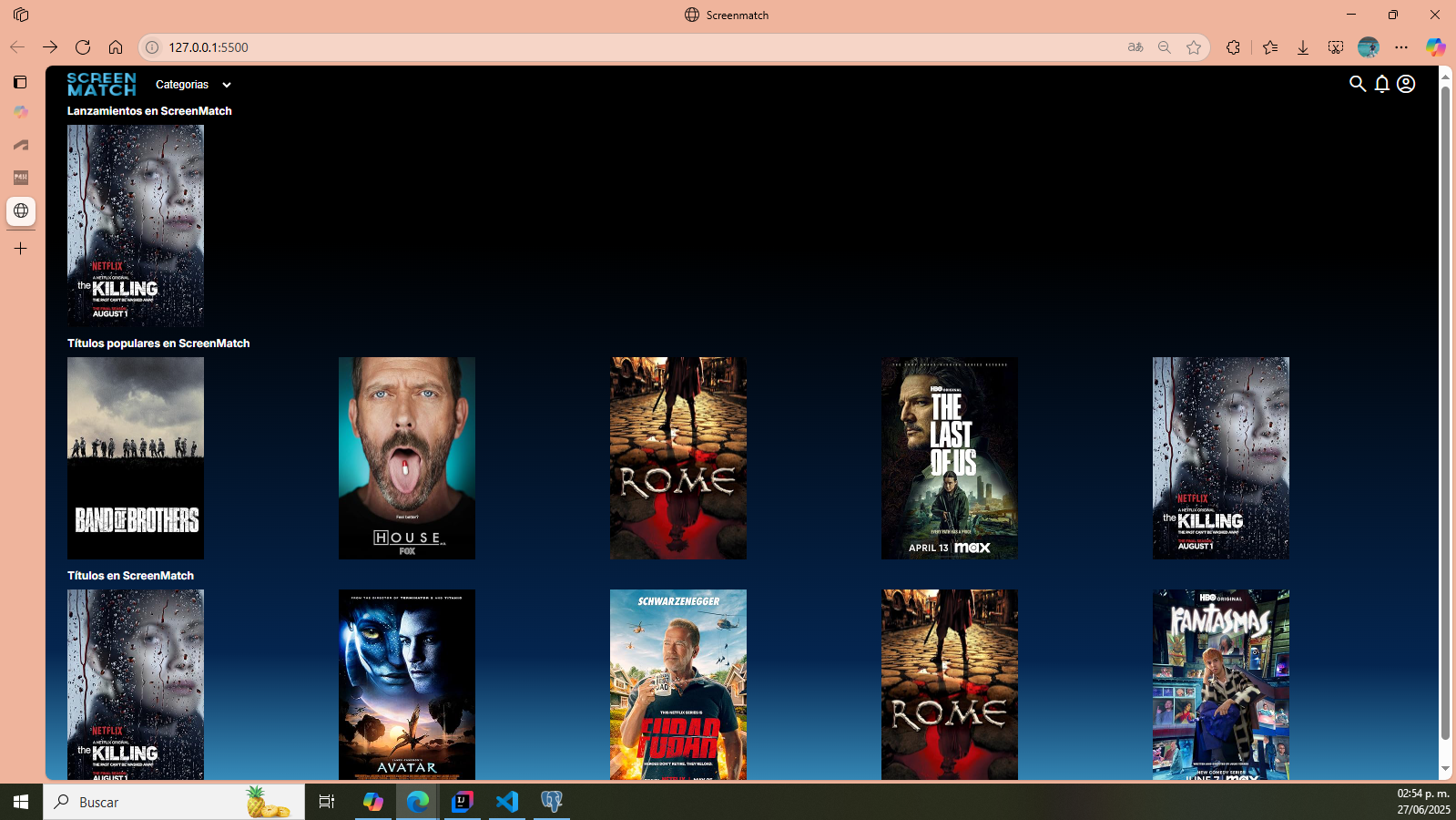The width and height of the screenshot is (1456, 820).
Task: Click the scrollbar down arrow
Action: (1445, 770)
